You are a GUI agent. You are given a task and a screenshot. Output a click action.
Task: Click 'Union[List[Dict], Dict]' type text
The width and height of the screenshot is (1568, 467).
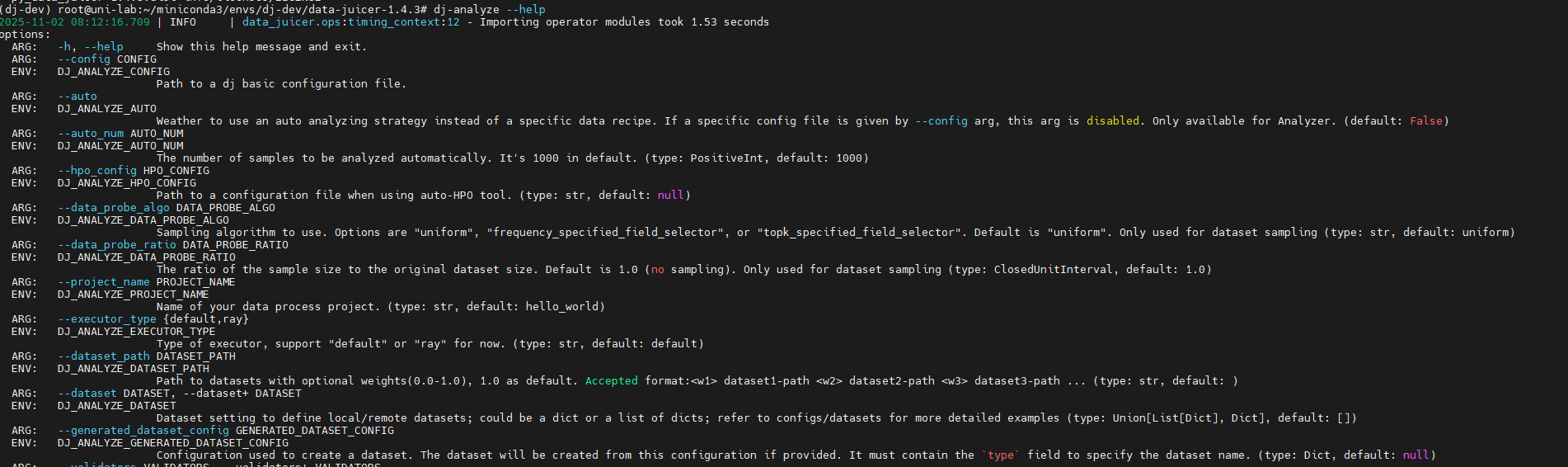coord(1189,417)
